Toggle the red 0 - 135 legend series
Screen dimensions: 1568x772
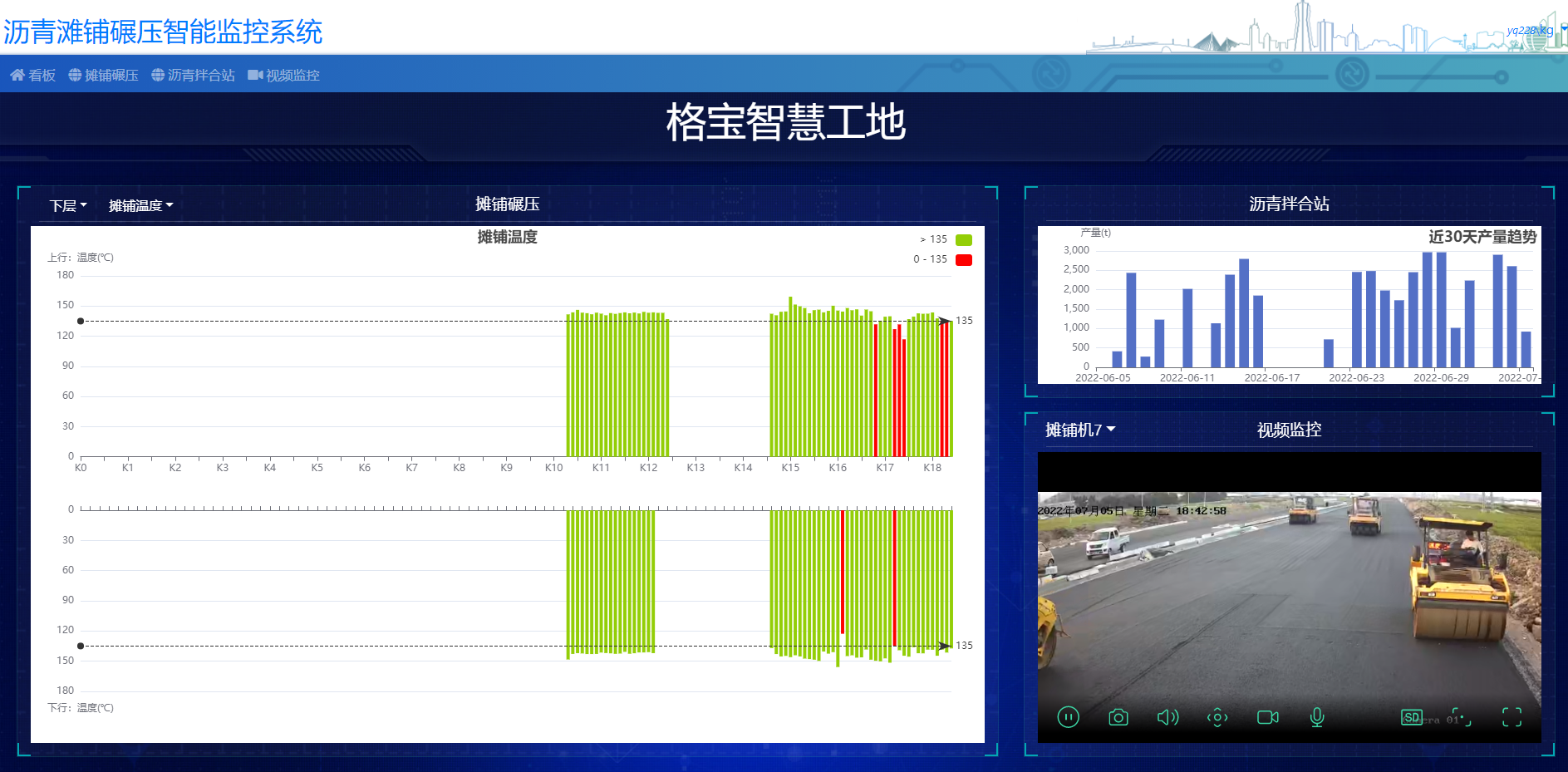pyautogui.click(x=963, y=260)
